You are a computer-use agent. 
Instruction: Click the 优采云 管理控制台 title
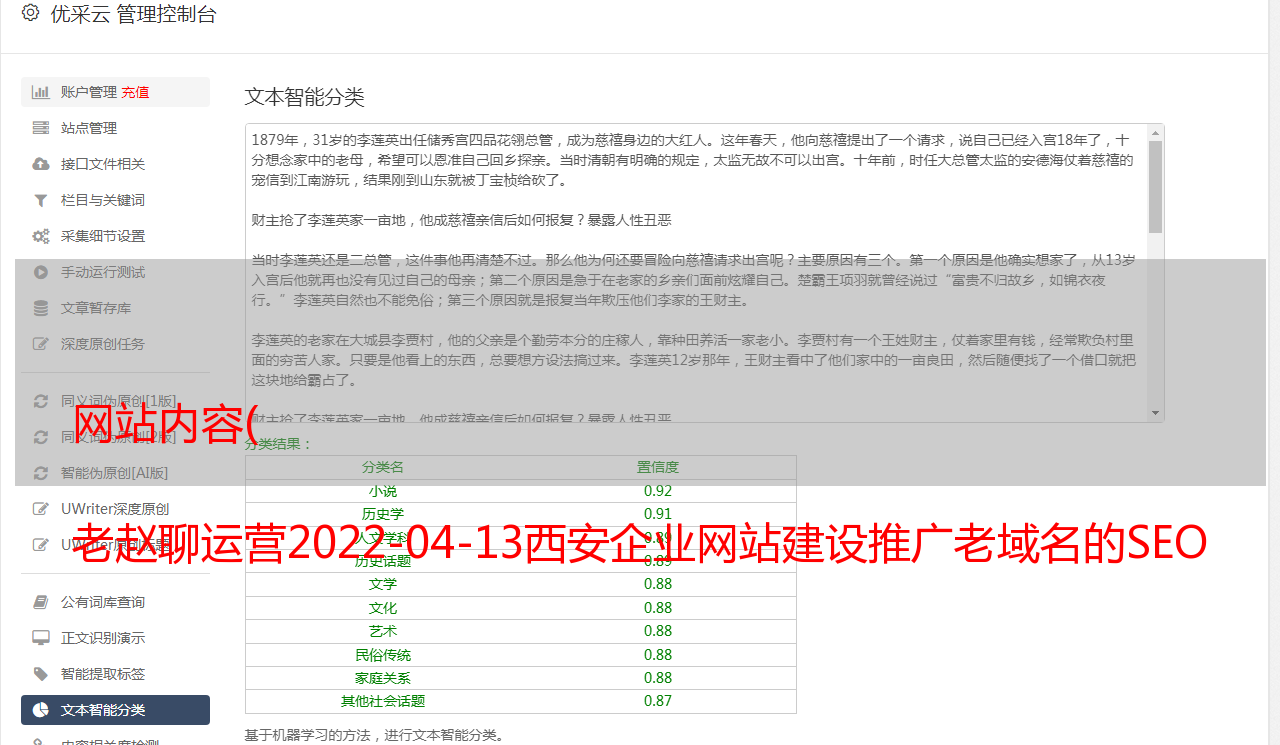click(133, 14)
